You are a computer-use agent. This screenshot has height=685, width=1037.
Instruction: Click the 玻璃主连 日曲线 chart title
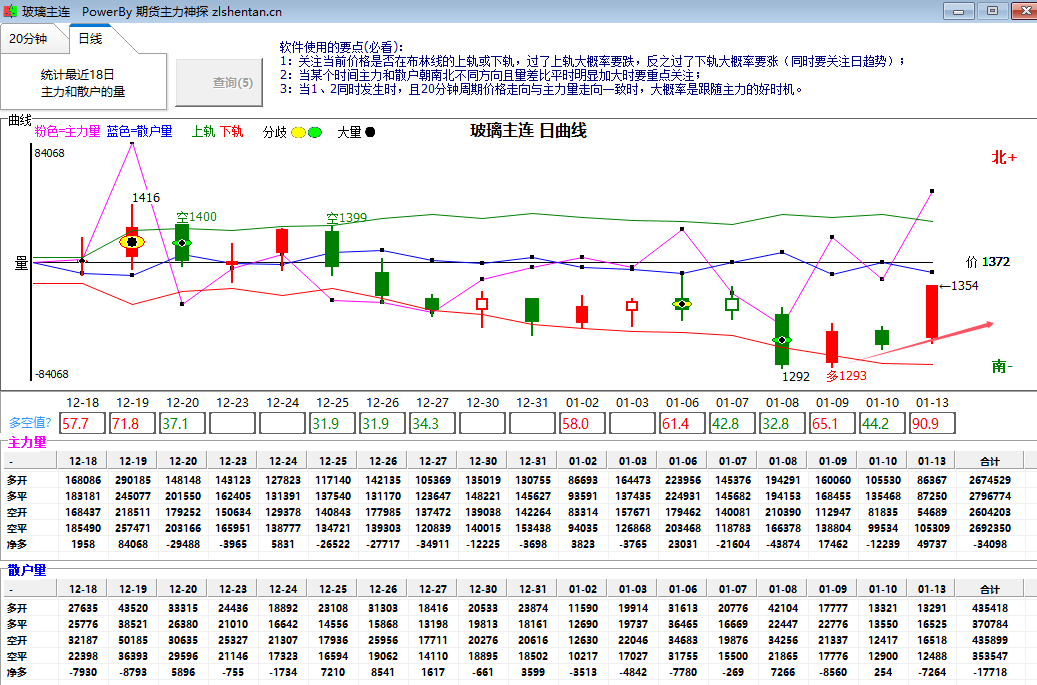528,131
